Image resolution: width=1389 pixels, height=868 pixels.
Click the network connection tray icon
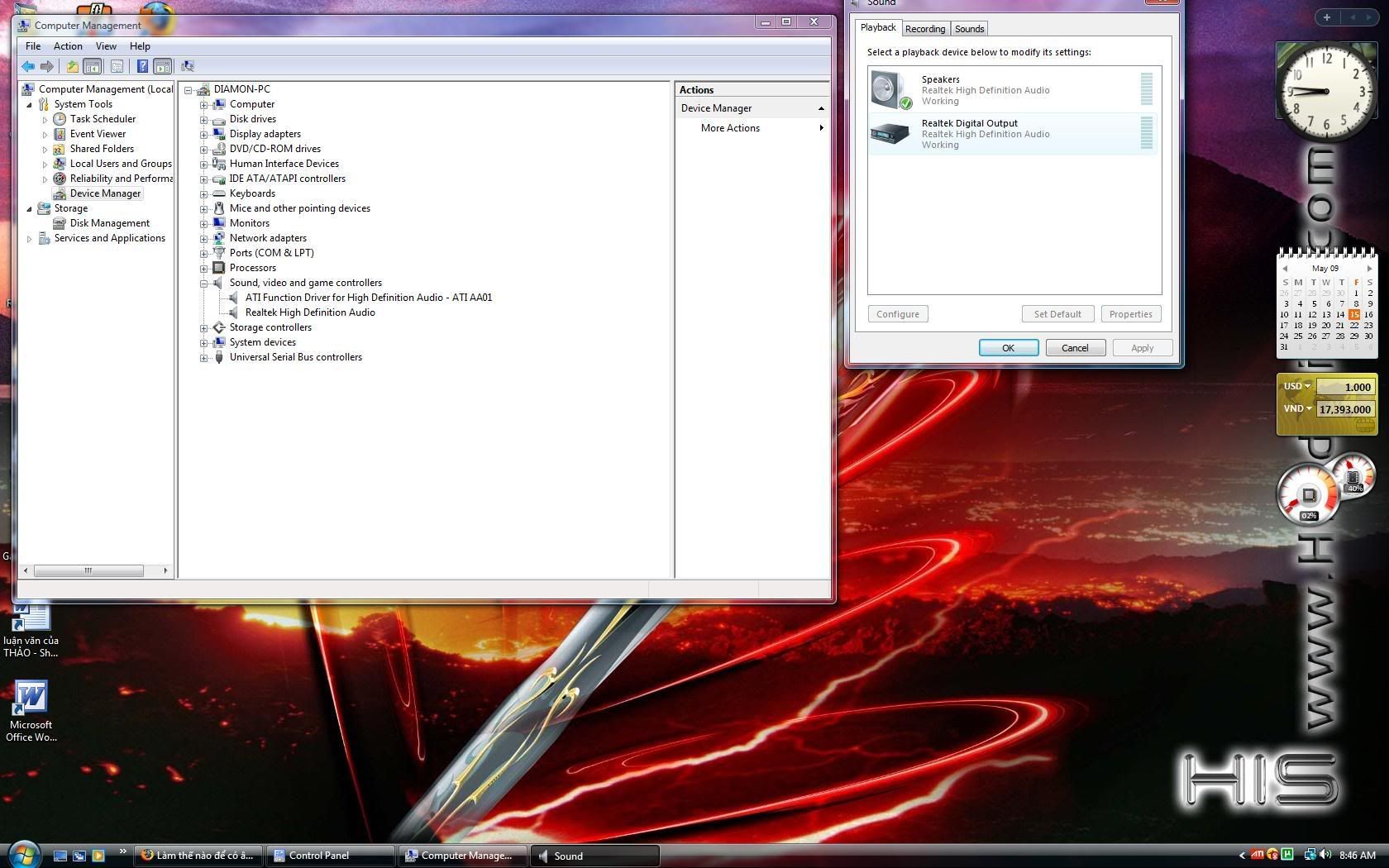point(1310,855)
